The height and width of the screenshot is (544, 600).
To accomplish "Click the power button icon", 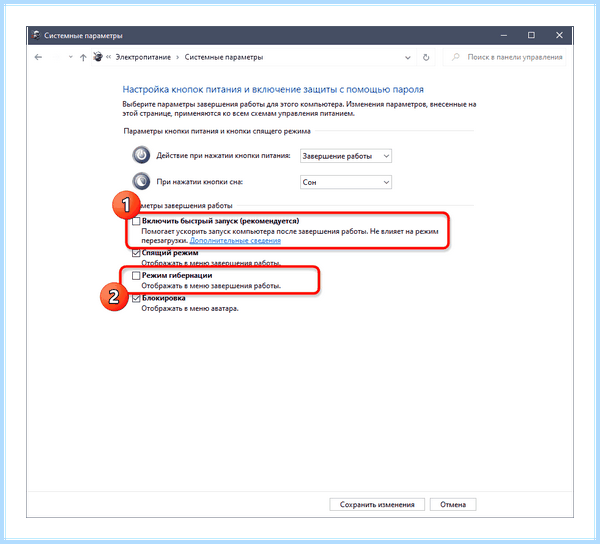I will coord(141,155).
